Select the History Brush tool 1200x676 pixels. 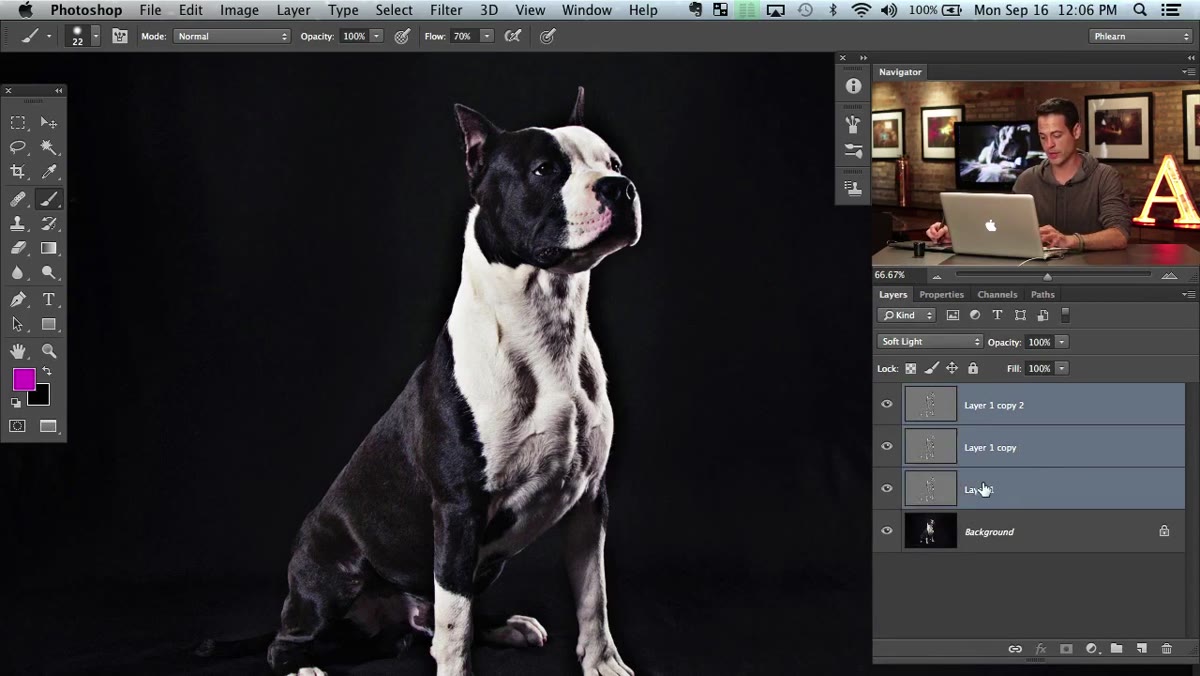click(x=48, y=224)
